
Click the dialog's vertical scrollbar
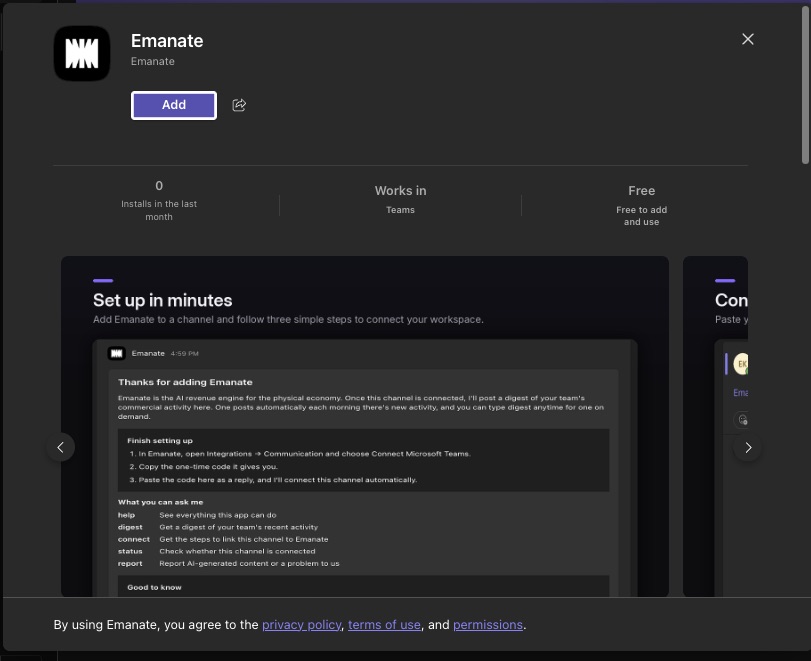tap(805, 85)
